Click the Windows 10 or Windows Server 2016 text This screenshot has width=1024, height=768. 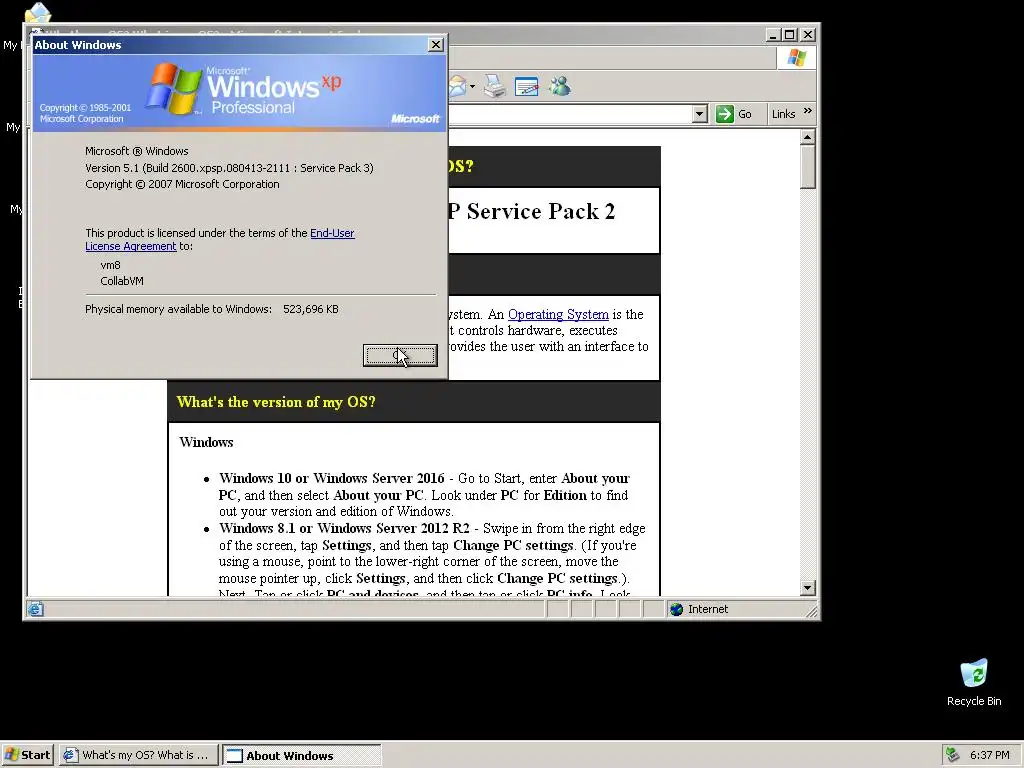tap(332, 478)
